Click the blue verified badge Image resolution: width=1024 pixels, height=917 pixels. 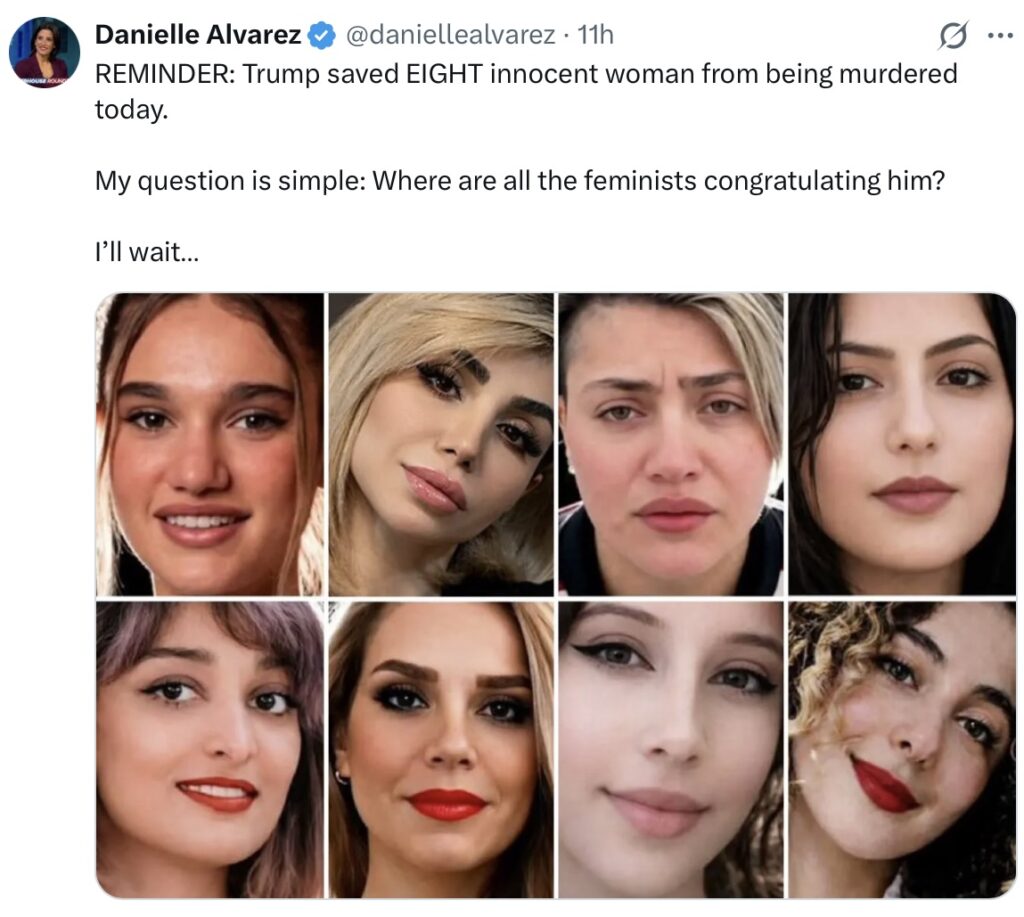pos(320,36)
